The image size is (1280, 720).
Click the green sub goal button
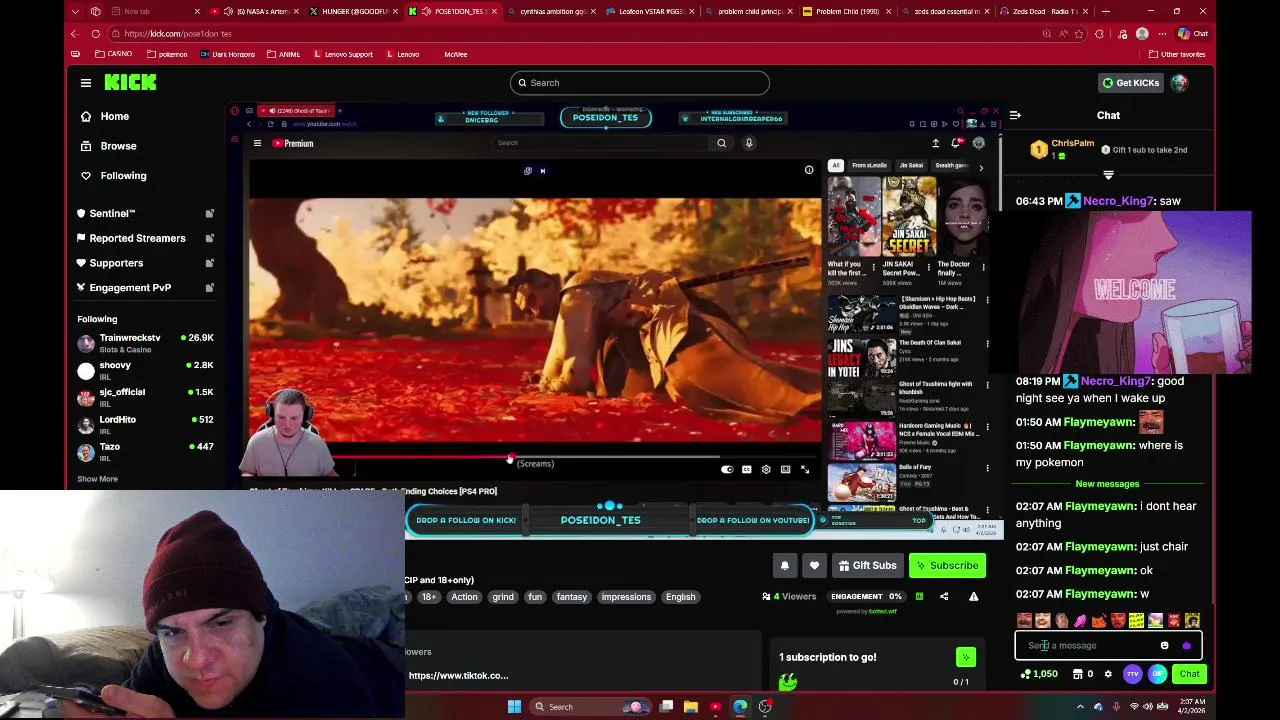pyautogui.click(x=965, y=657)
